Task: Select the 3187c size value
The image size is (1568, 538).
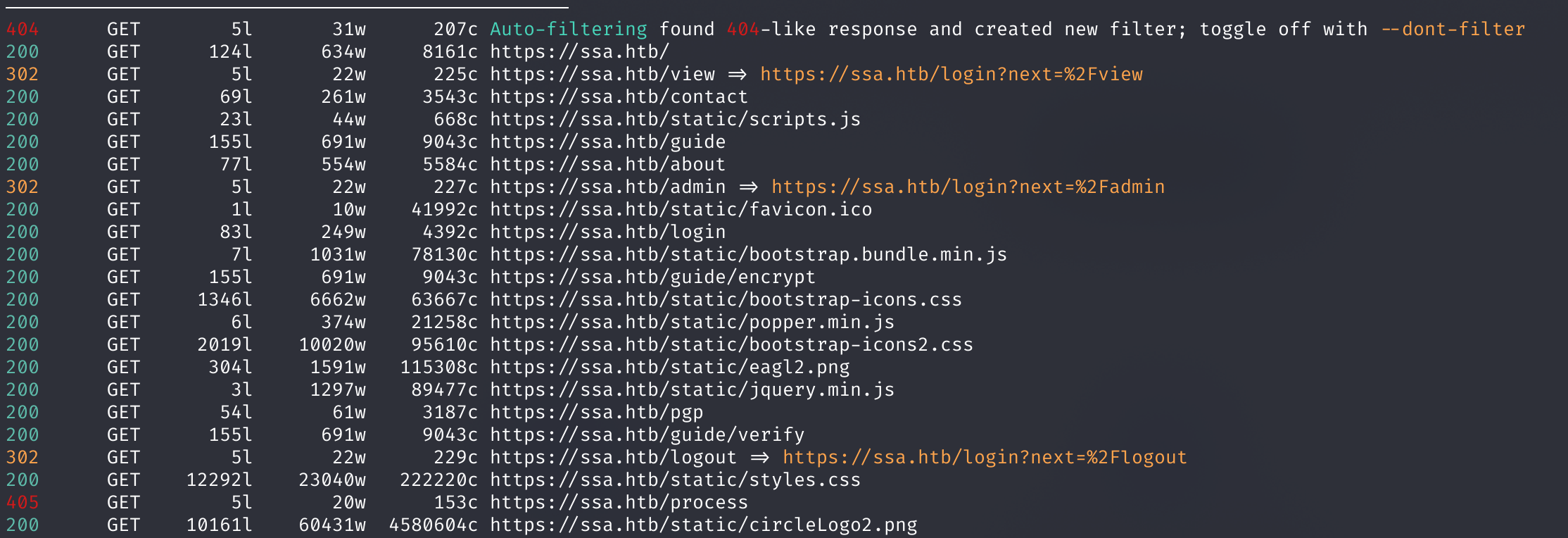Action: pyautogui.click(x=450, y=413)
